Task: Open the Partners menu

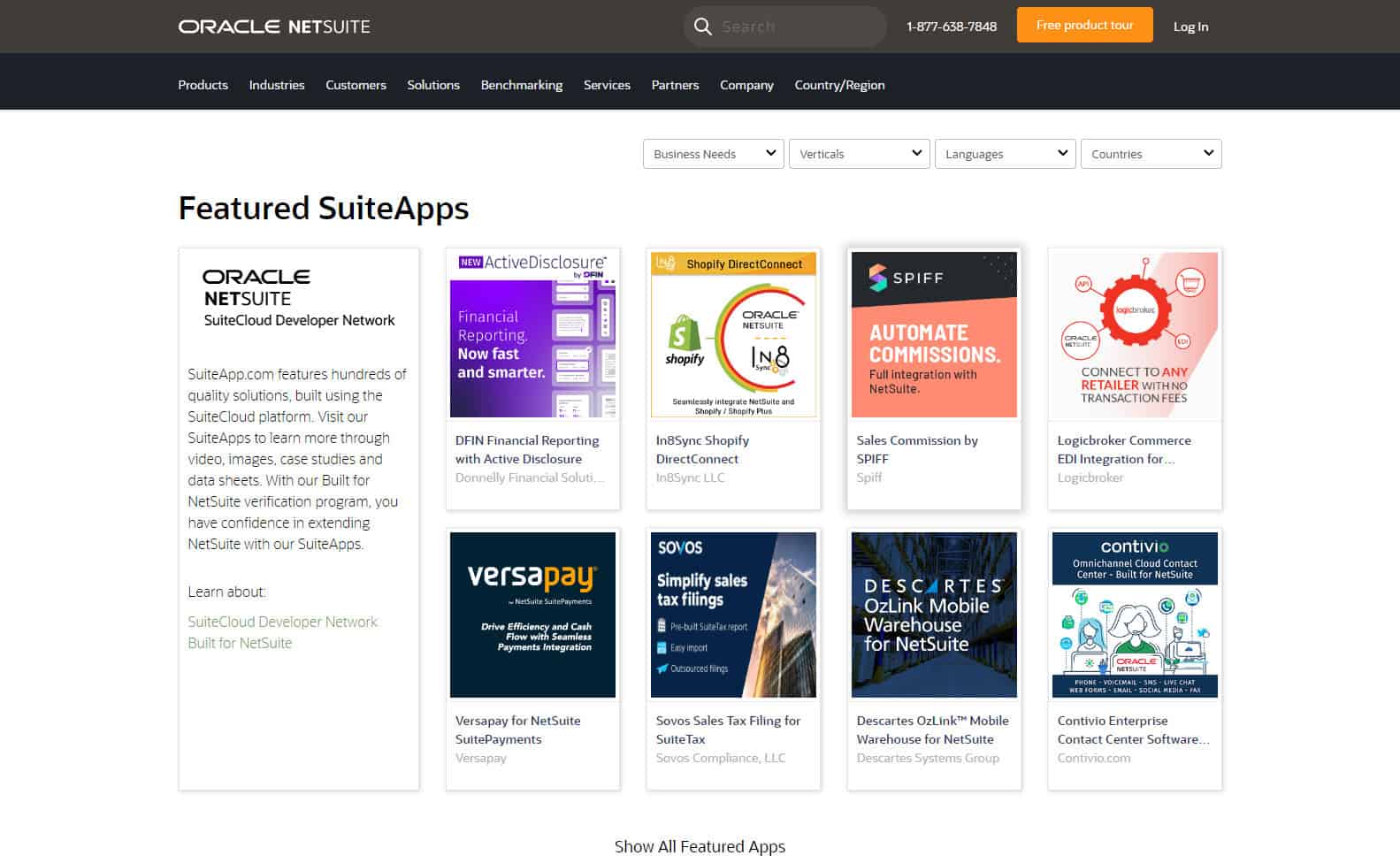Action: [675, 85]
